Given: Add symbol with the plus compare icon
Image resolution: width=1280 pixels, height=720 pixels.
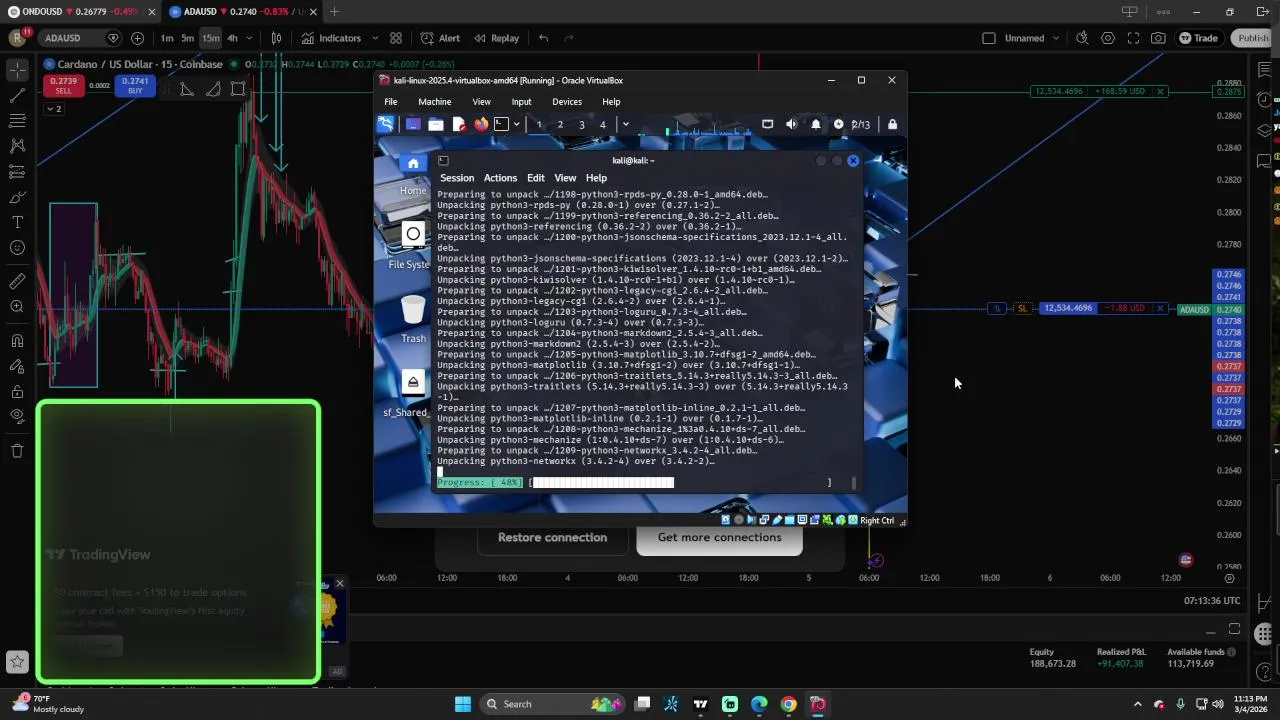Looking at the screenshot, I should point(137,38).
